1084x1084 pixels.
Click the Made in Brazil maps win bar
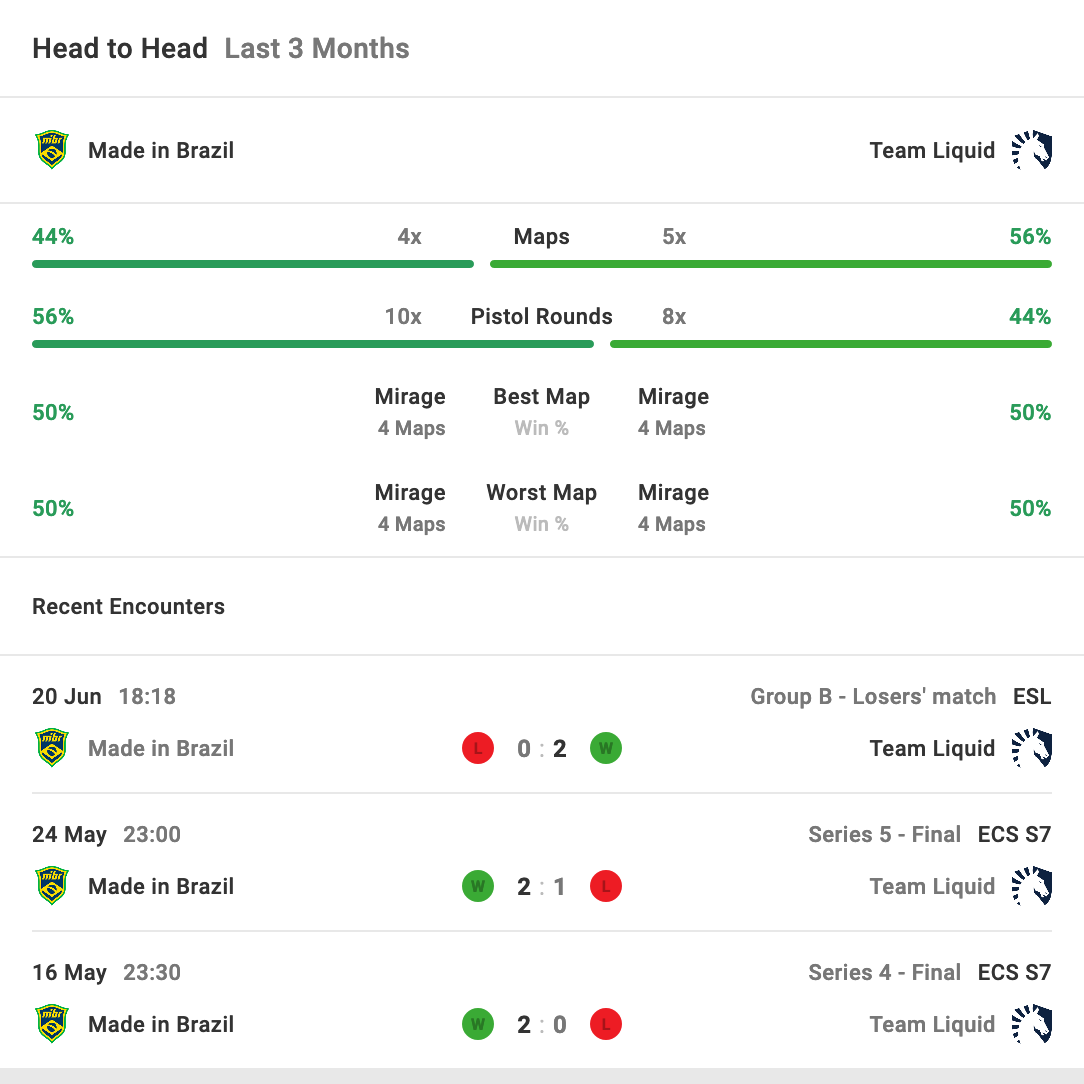tap(253, 264)
